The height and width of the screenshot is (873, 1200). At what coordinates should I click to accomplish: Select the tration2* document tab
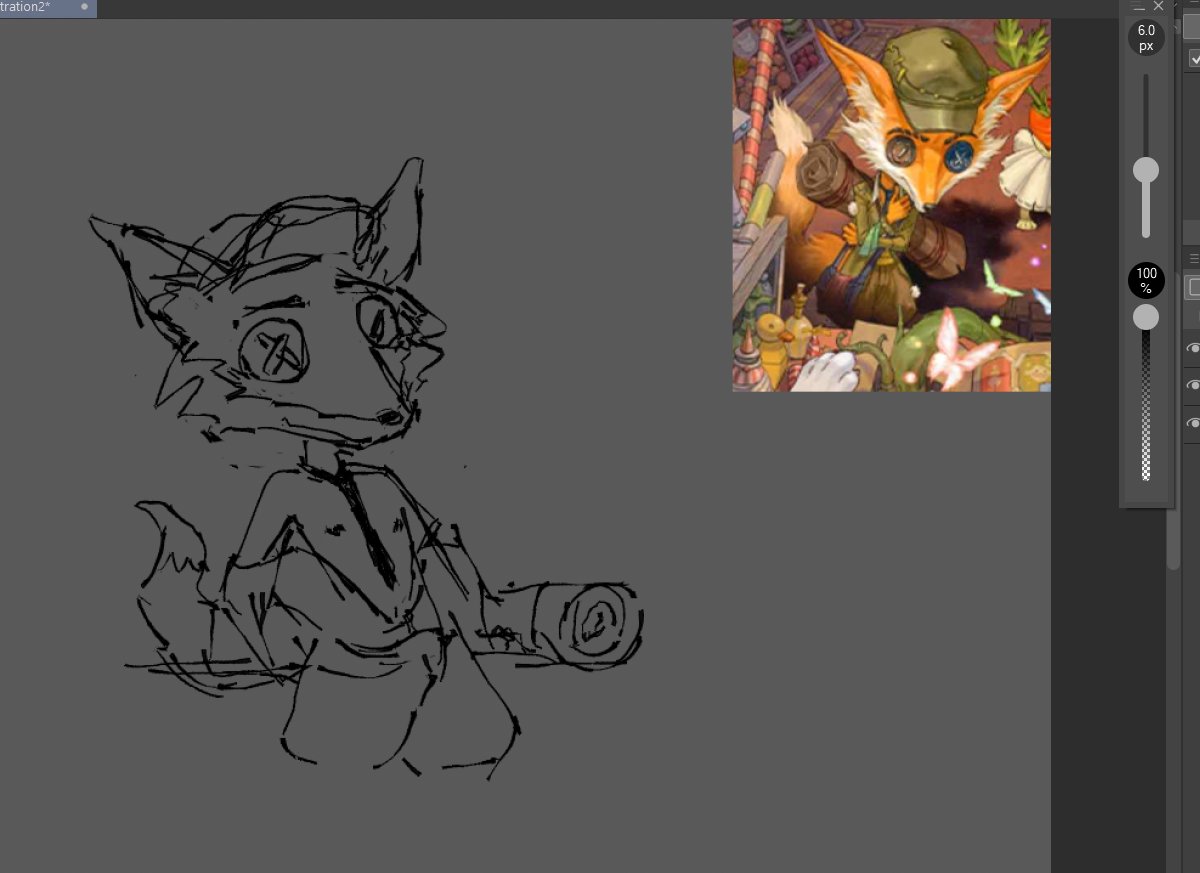pos(48,8)
